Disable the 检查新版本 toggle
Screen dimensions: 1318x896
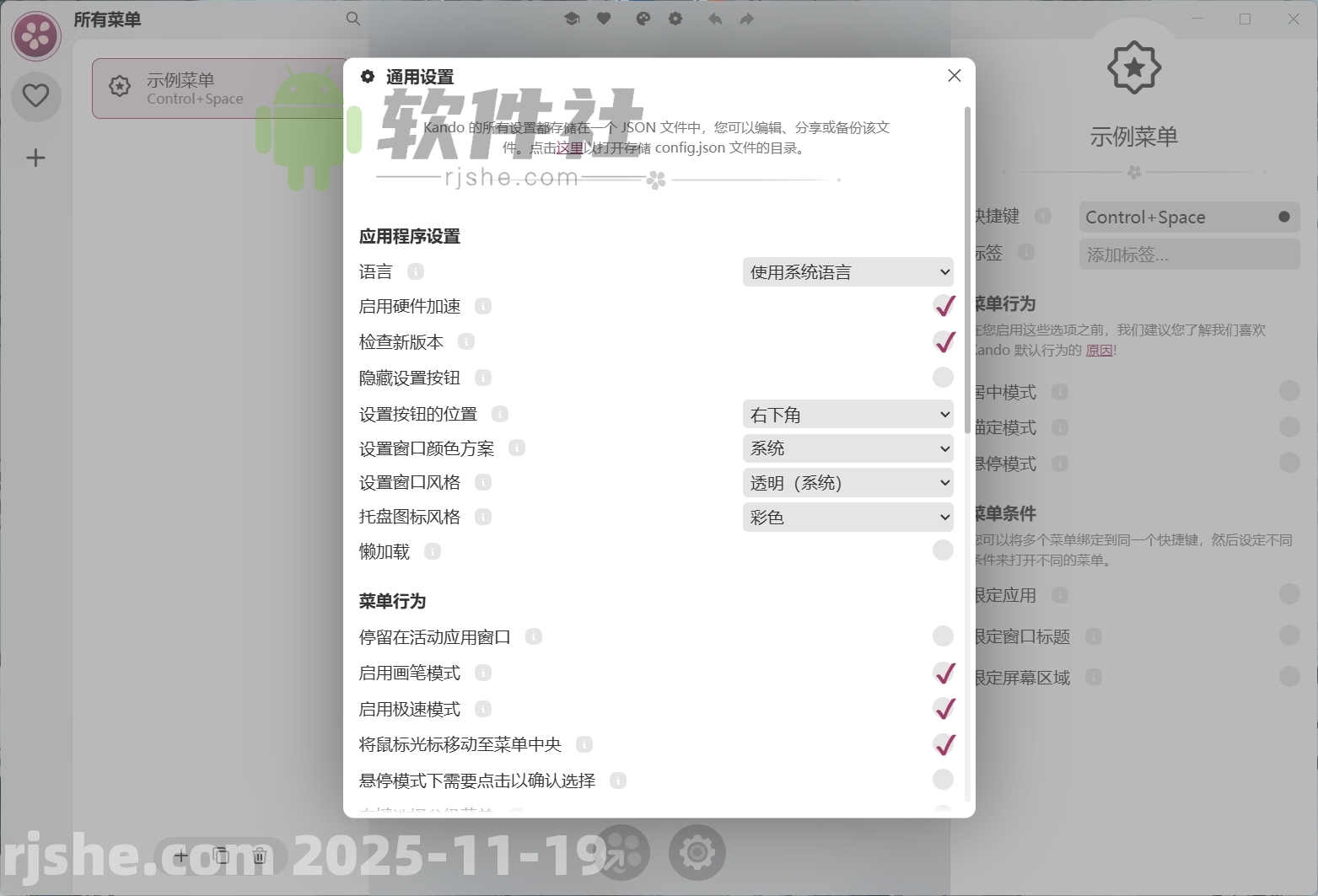943,342
